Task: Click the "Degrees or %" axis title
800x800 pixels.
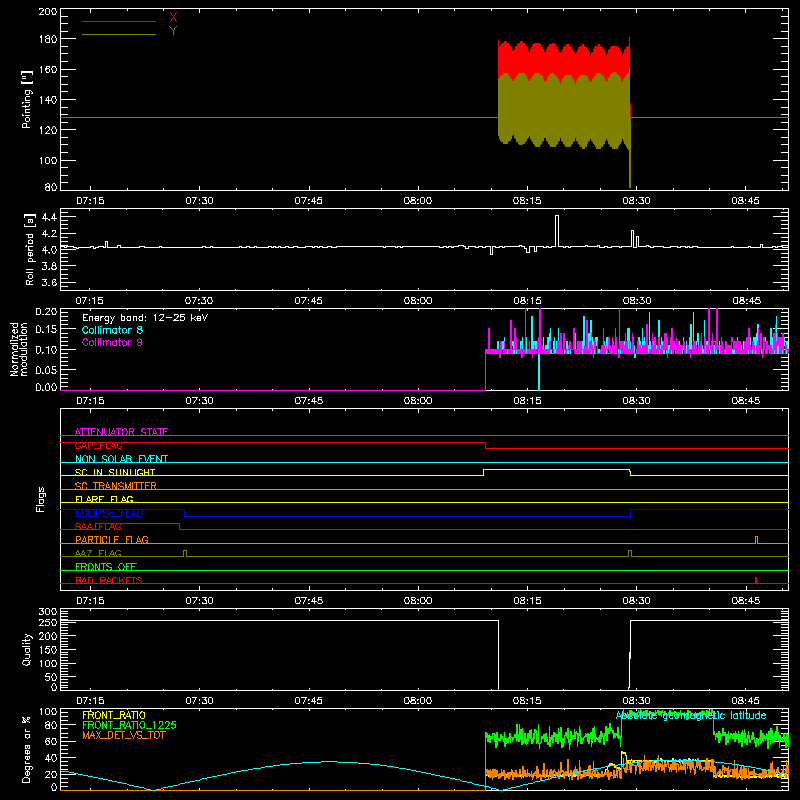Action: (27, 750)
